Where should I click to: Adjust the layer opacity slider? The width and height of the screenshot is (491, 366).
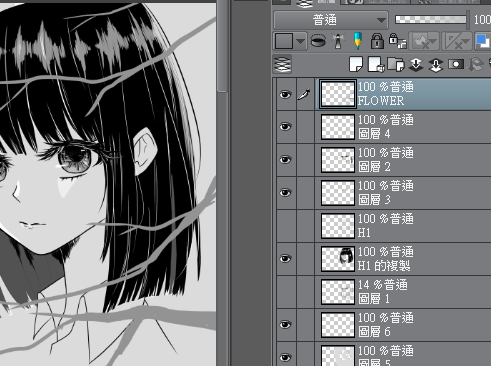point(431,20)
